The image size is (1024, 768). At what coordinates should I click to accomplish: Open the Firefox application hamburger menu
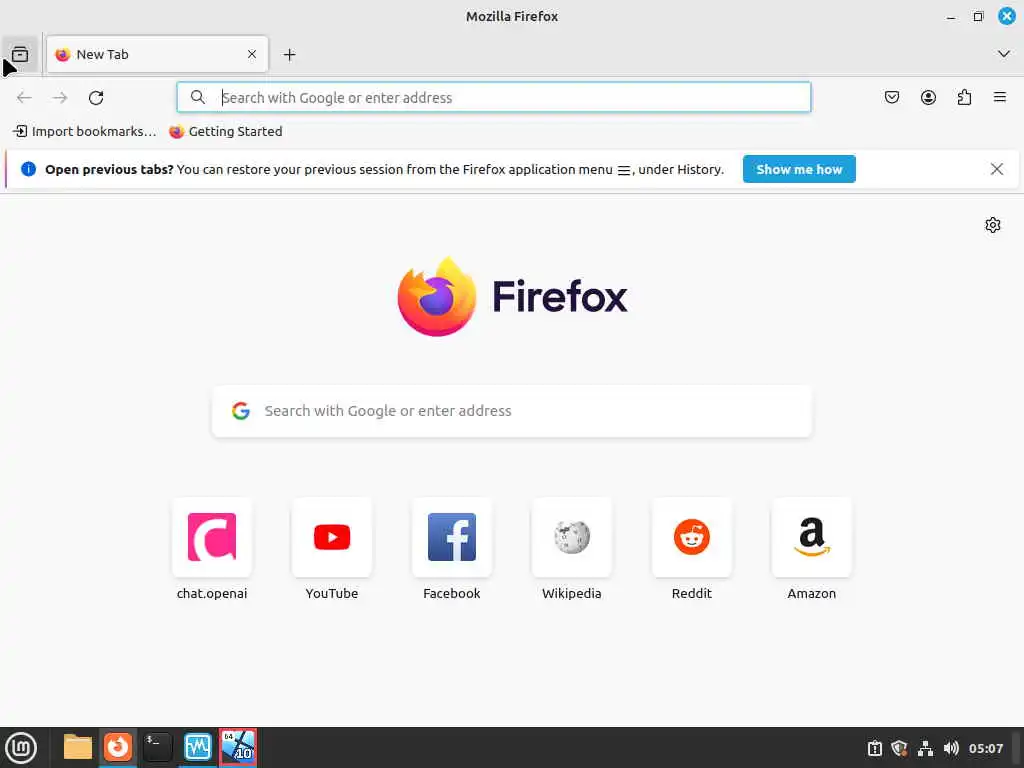tap(1000, 97)
